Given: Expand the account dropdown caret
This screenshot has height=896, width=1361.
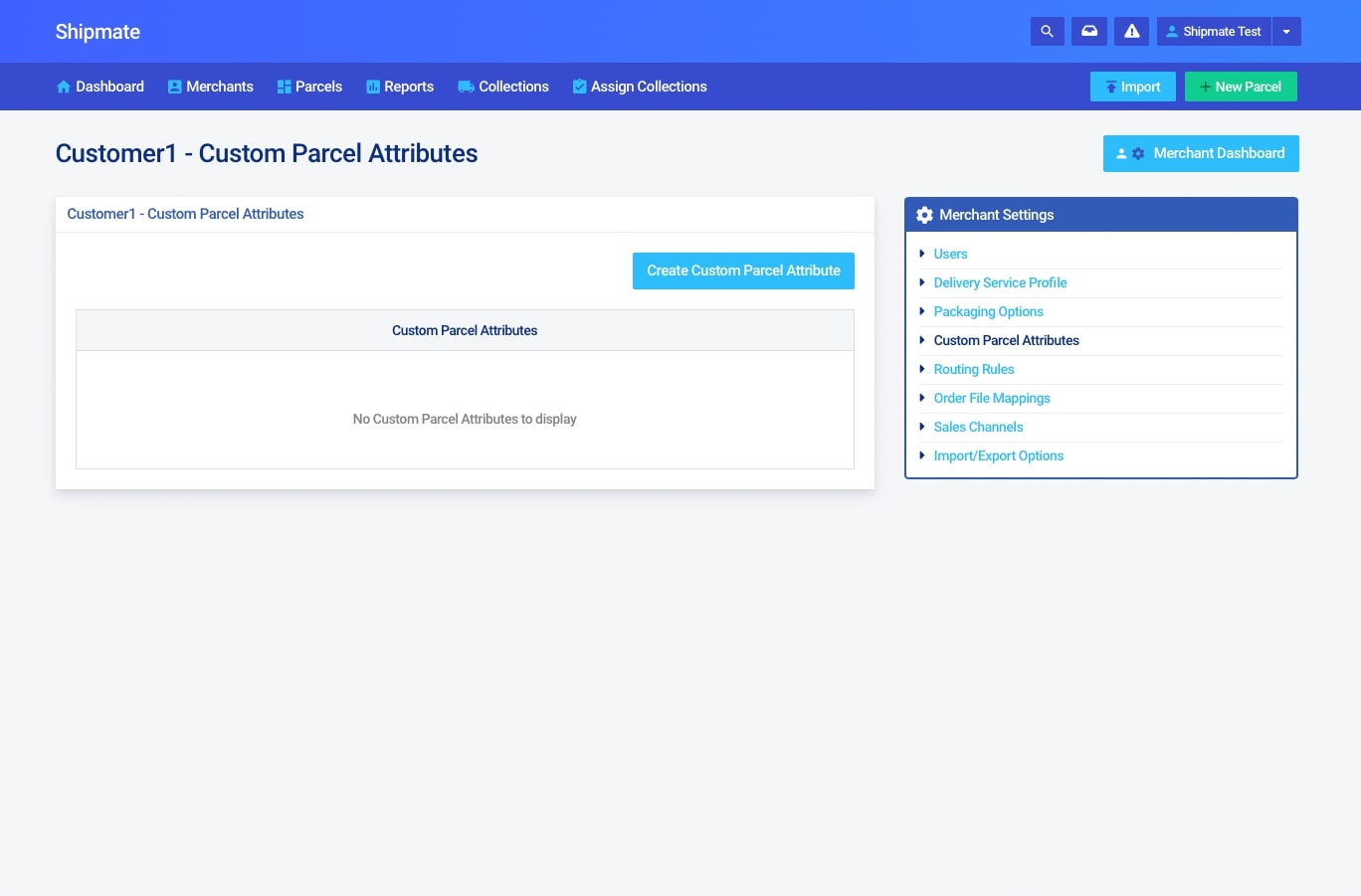Looking at the screenshot, I should click(1286, 32).
